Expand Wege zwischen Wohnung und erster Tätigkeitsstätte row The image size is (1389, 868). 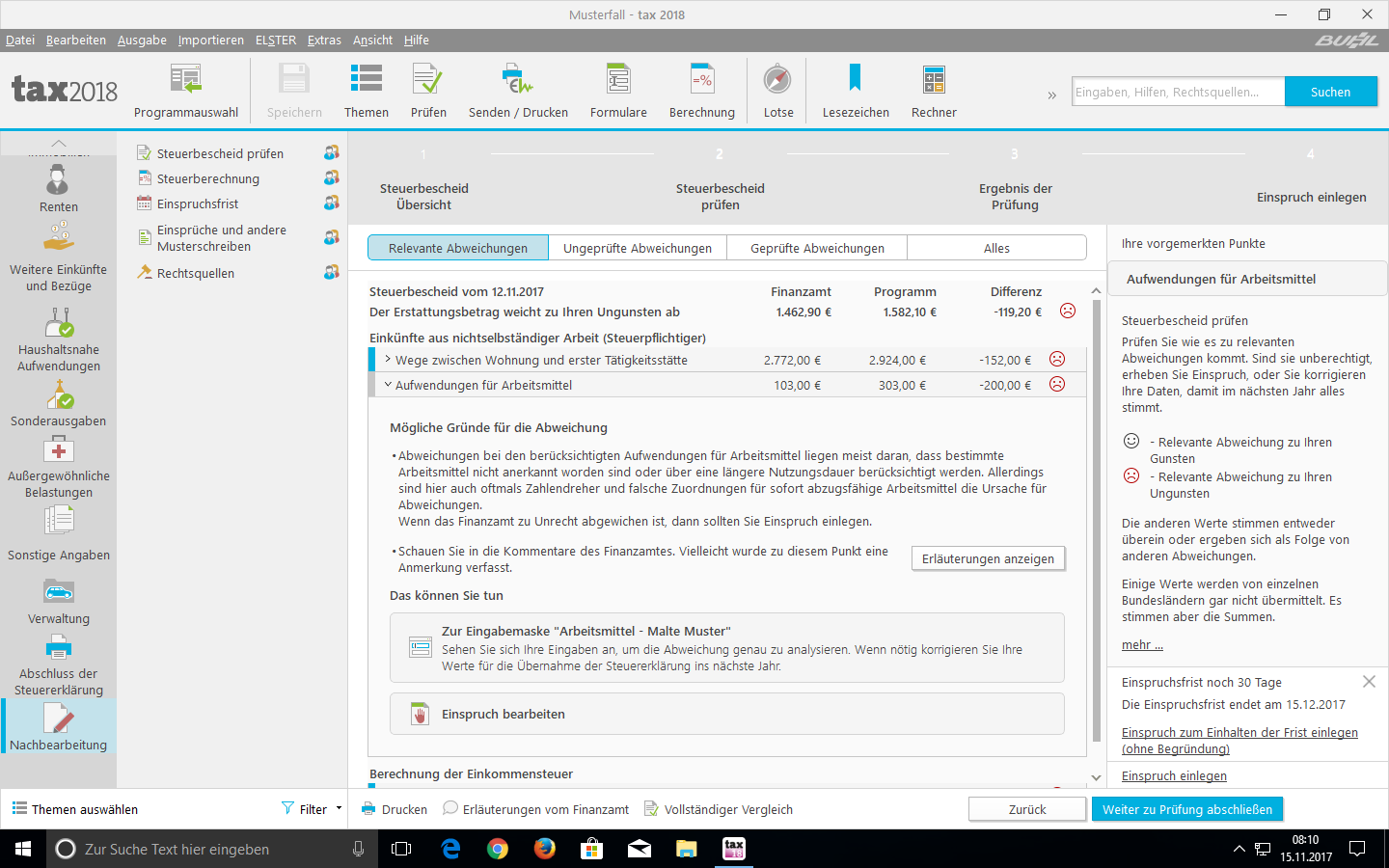click(388, 360)
